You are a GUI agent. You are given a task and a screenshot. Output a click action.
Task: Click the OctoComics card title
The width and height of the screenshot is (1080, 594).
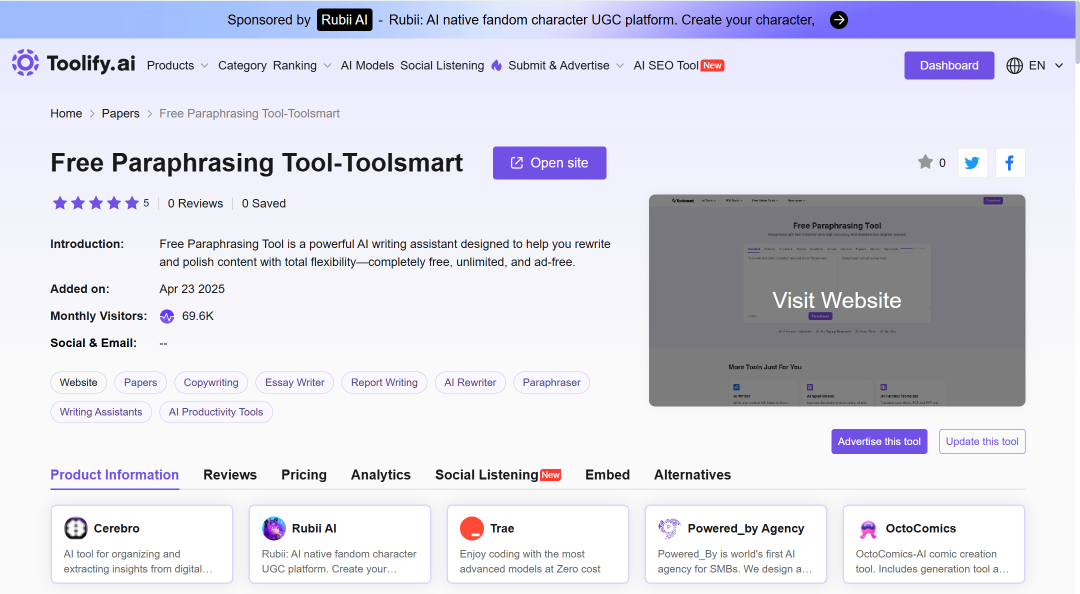coord(921,529)
